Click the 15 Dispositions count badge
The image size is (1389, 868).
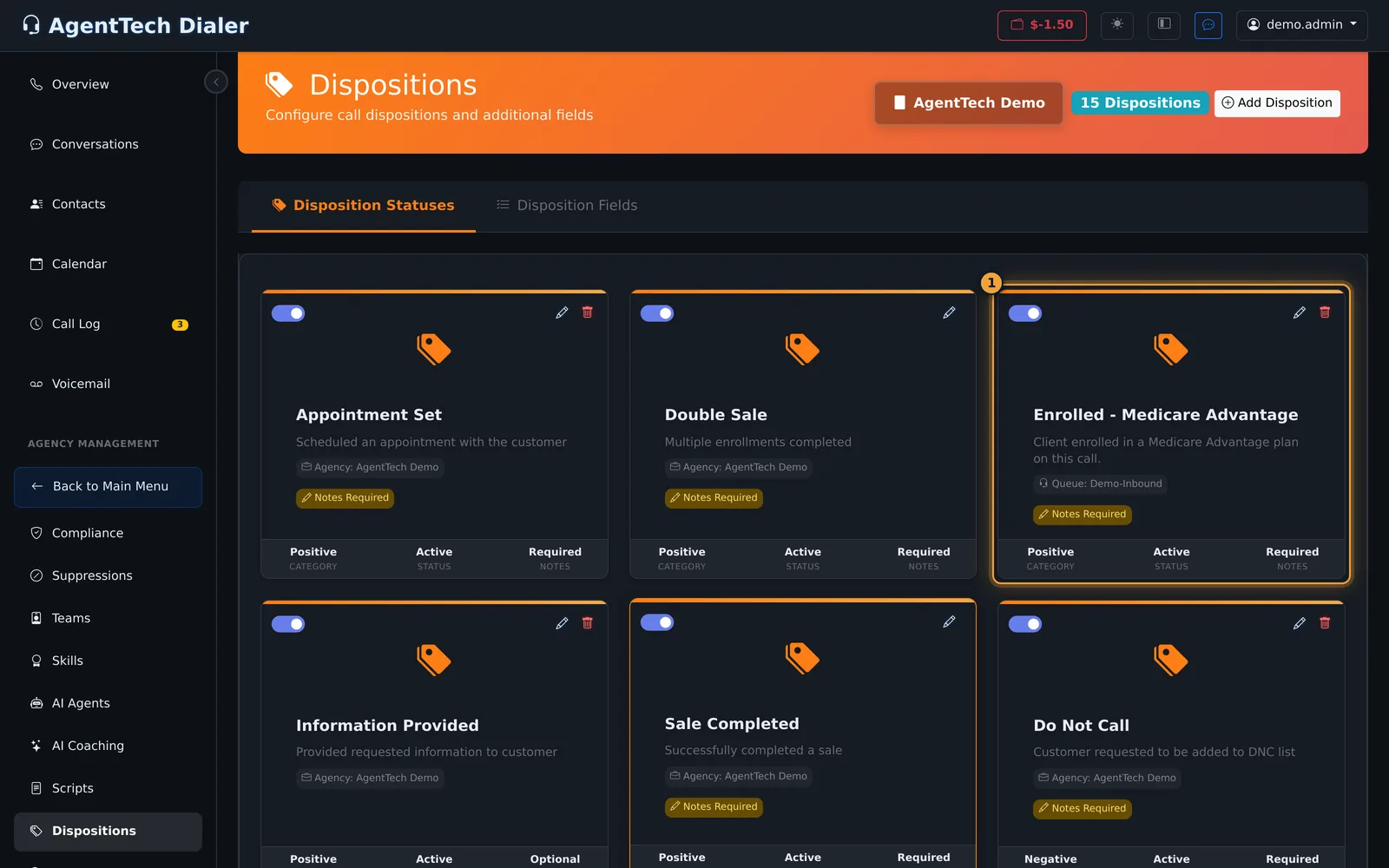pos(1140,103)
